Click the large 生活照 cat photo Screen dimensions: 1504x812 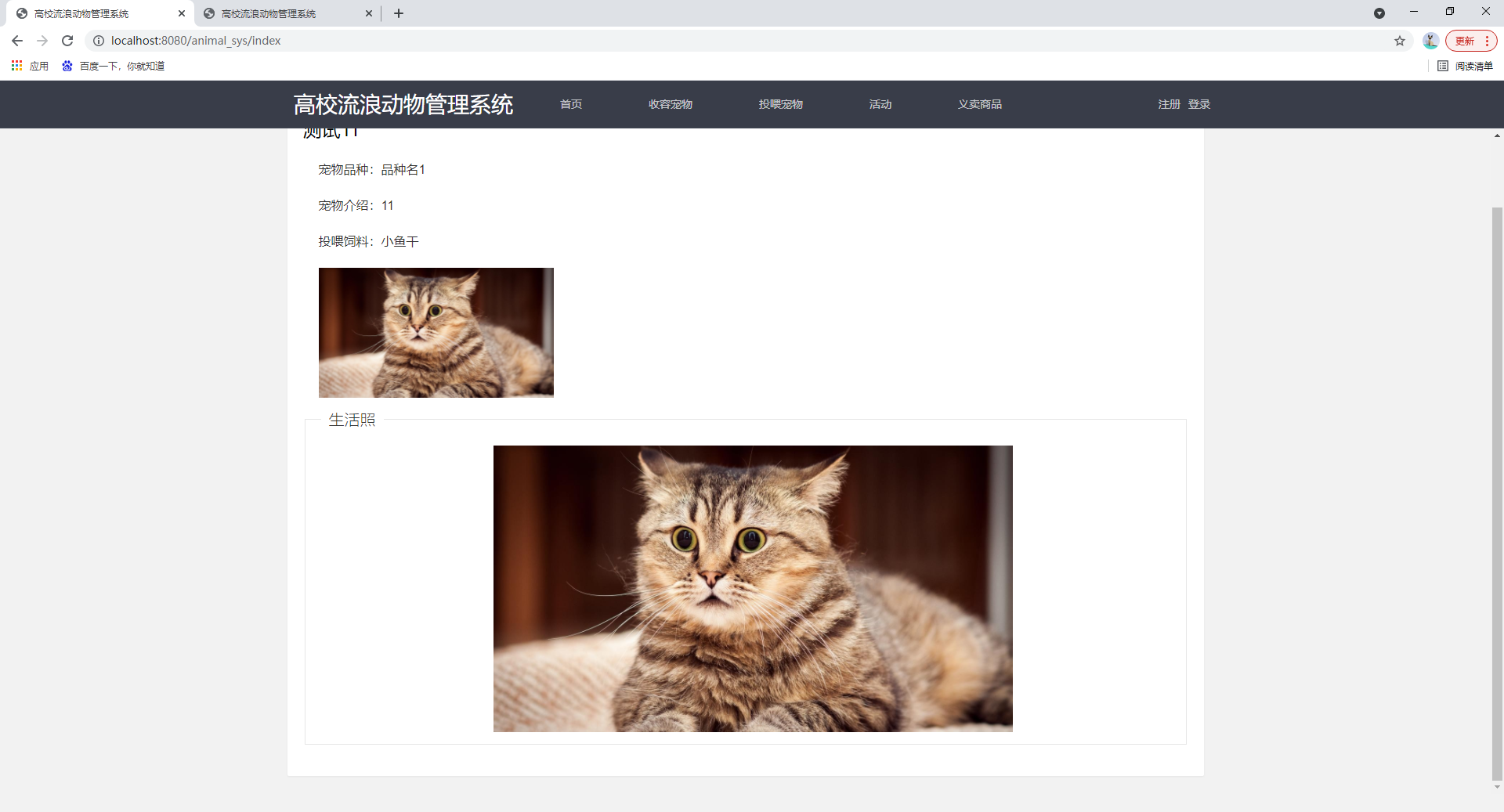[x=753, y=589]
